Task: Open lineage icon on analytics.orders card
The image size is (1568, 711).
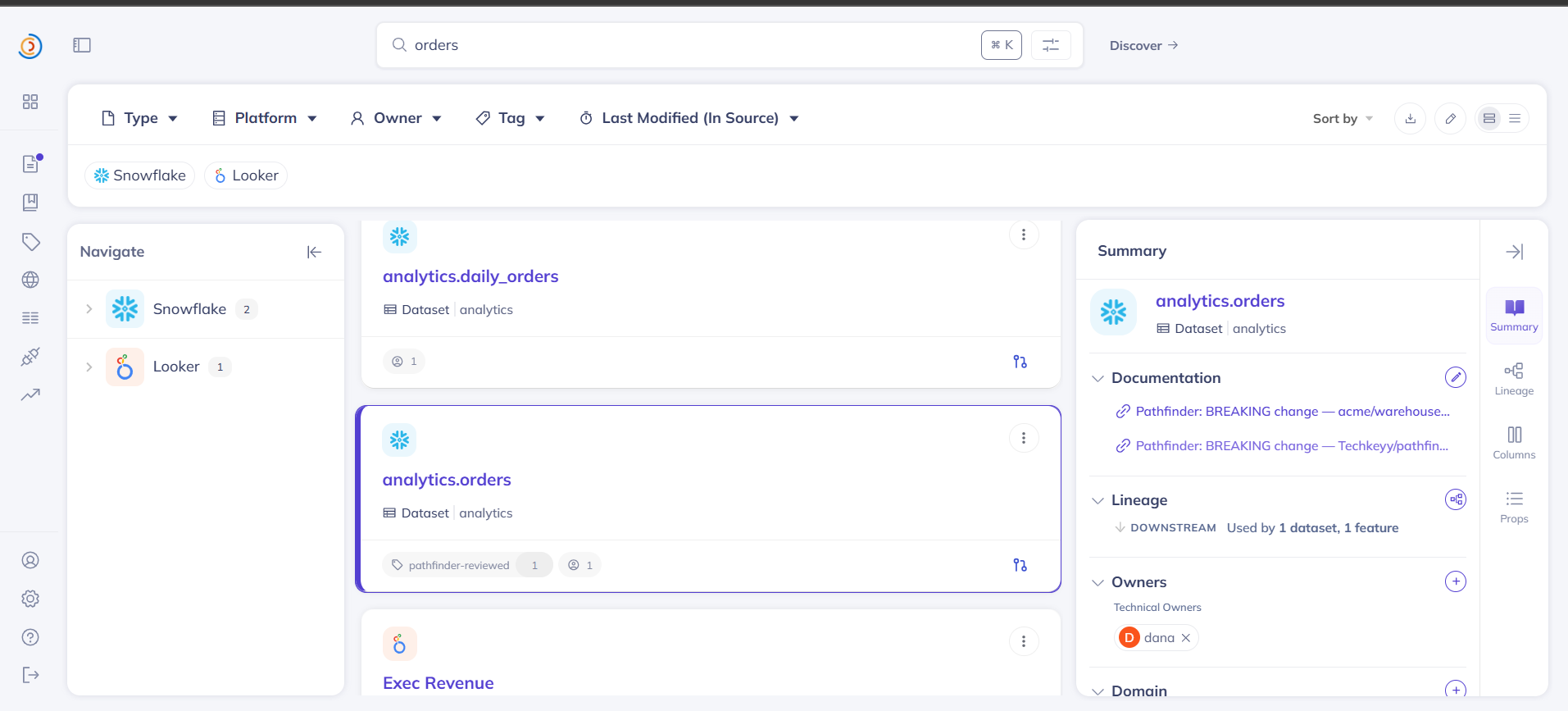Action: click(x=1020, y=565)
